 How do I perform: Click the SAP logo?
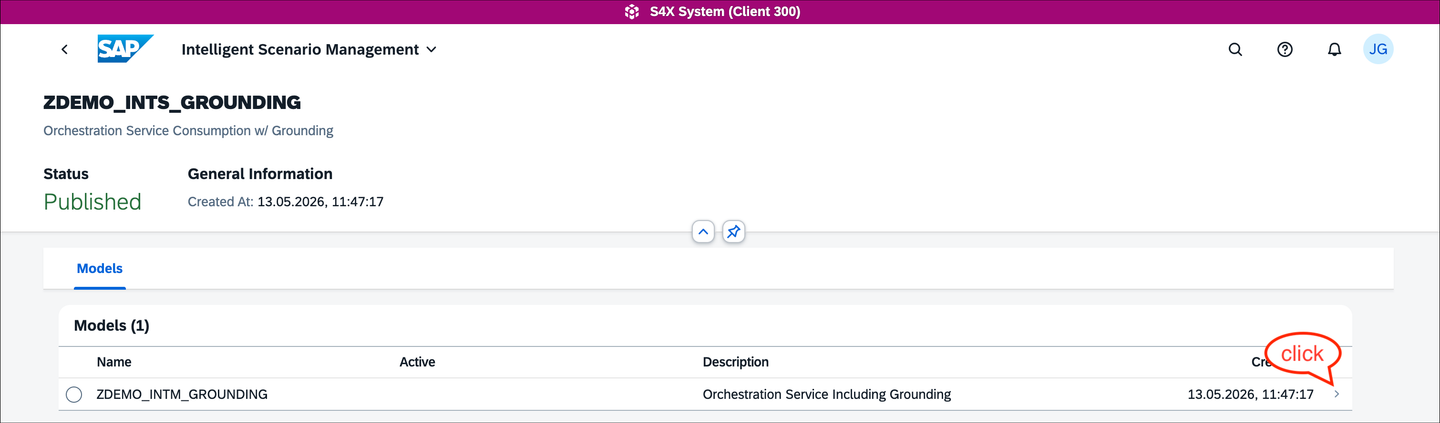[x=125, y=49]
